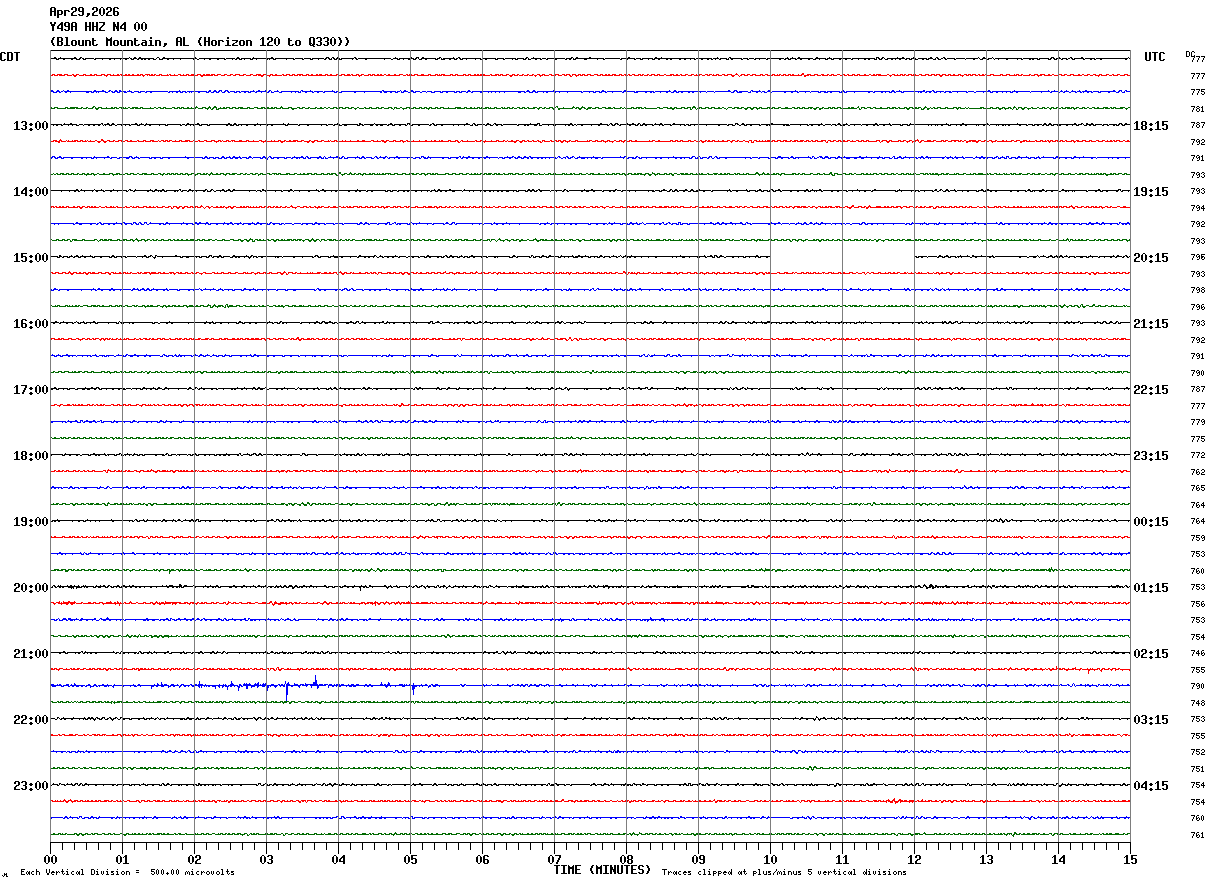Click the 18:15 UTC time label
Viewport: 1210px width, 886px height.
pyautogui.click(x=1151, y=125)
